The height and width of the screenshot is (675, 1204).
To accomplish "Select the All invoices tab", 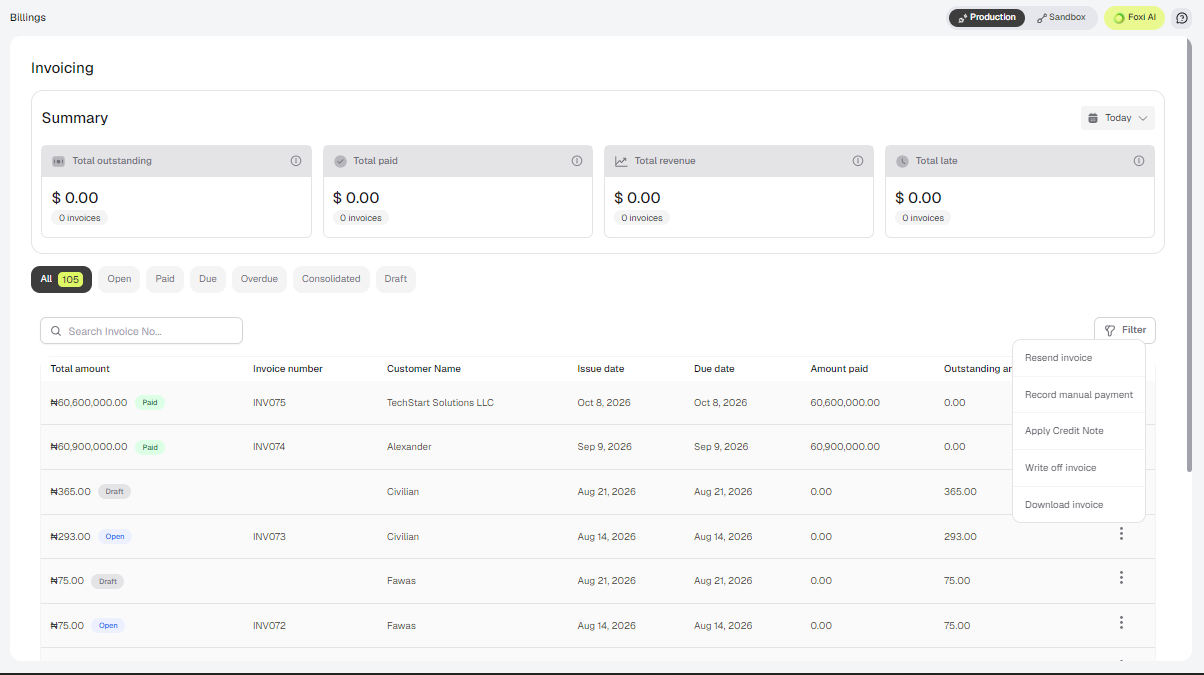I will pyautogui.click(x=61, y=279).
